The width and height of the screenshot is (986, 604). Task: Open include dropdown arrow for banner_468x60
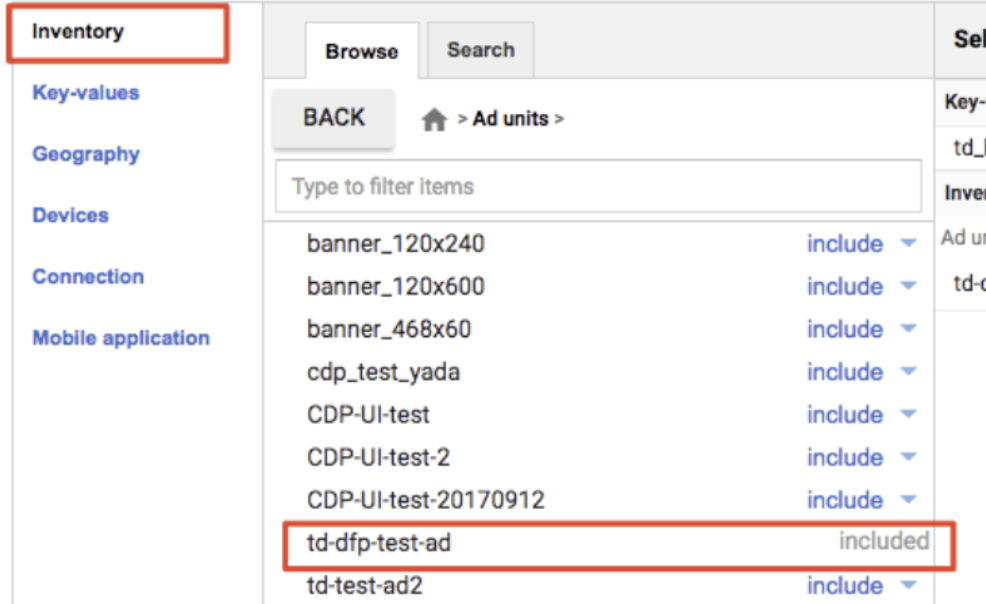tap(908, 329)
